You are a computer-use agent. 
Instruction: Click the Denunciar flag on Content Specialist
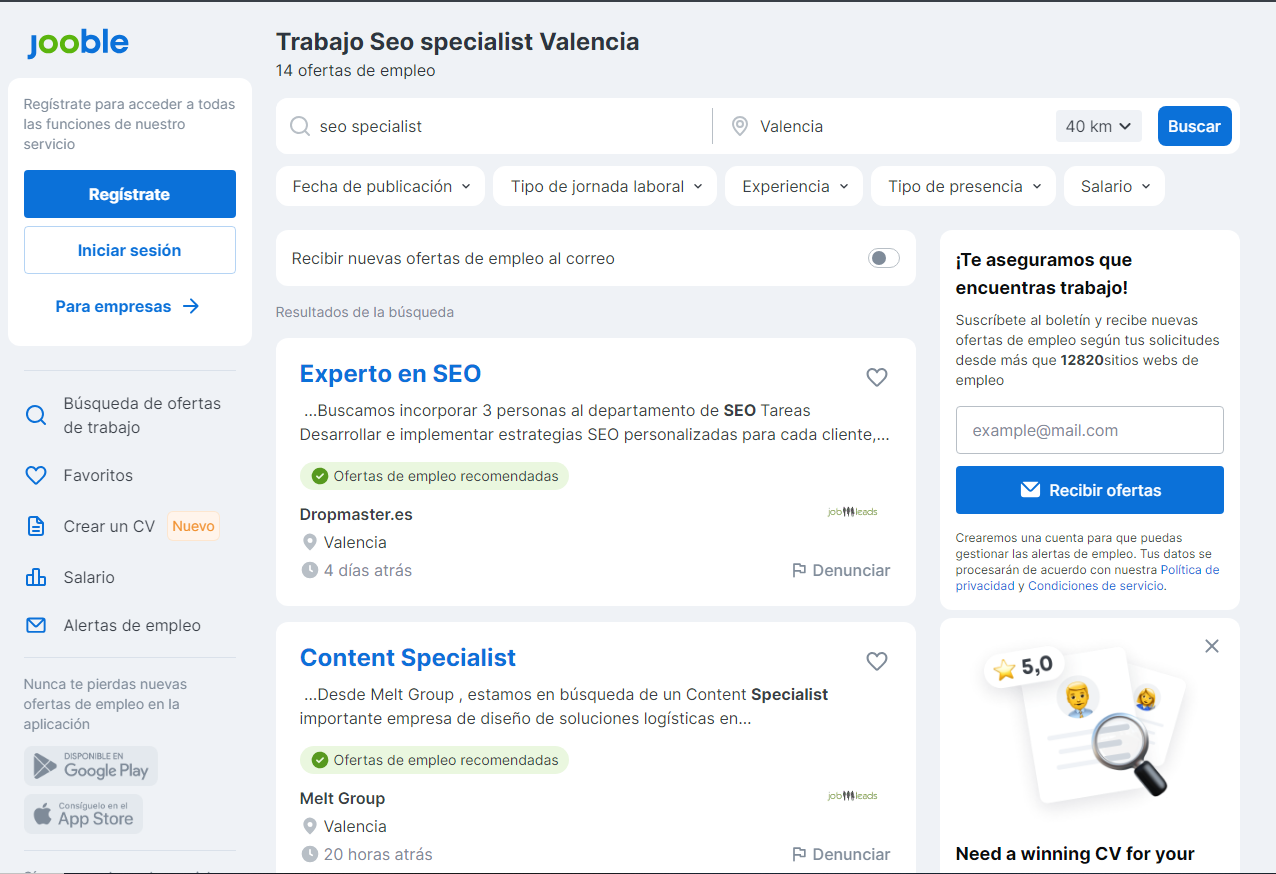coord(840,854)
